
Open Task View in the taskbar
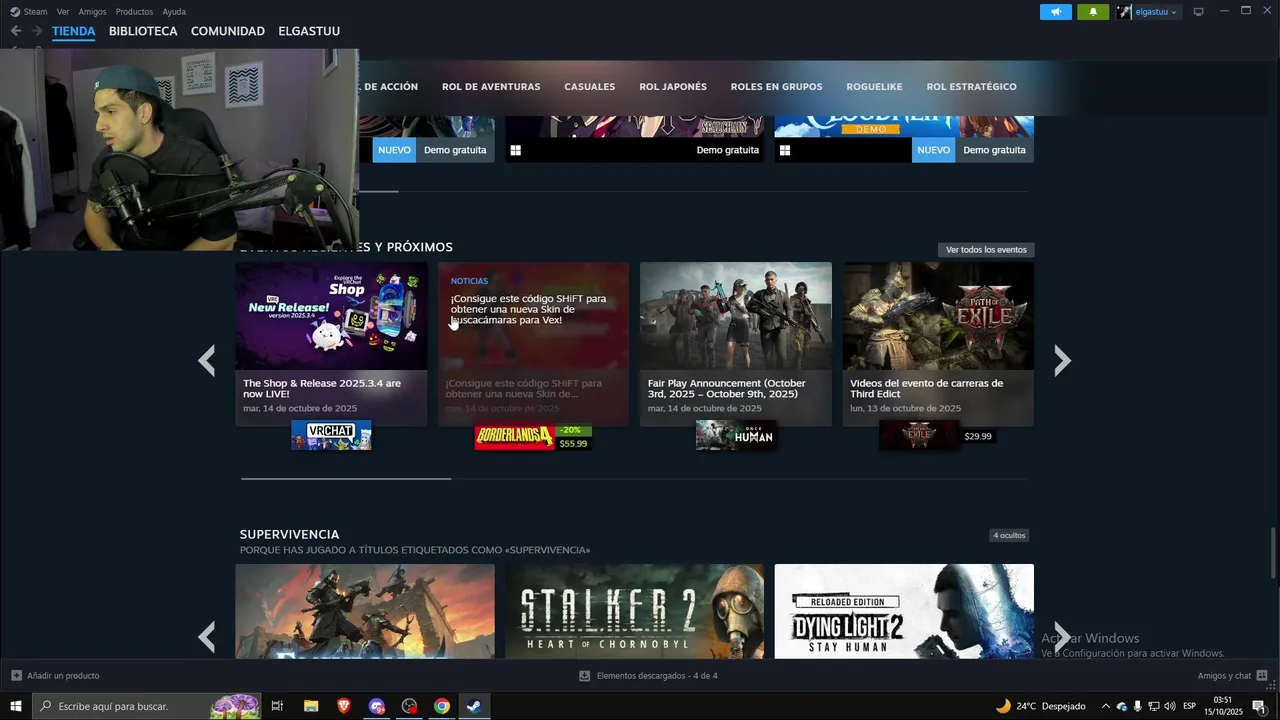coord(278,706)
